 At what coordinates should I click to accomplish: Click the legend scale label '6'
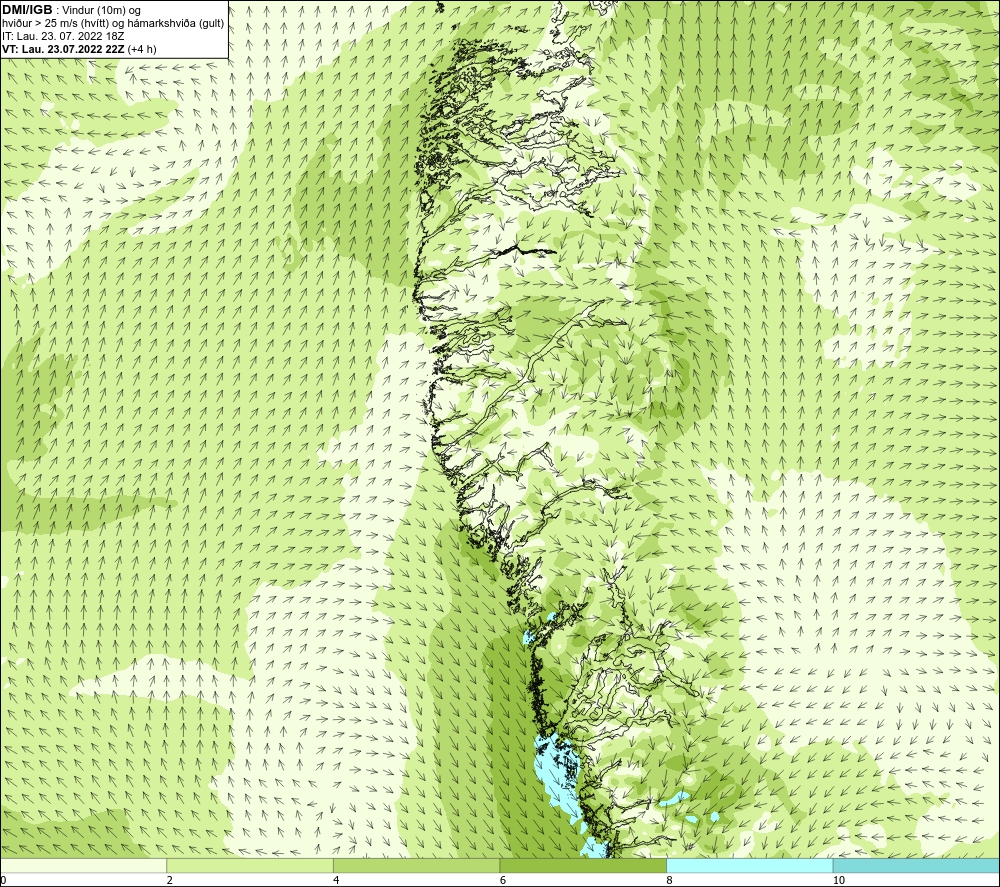[503, 881]
